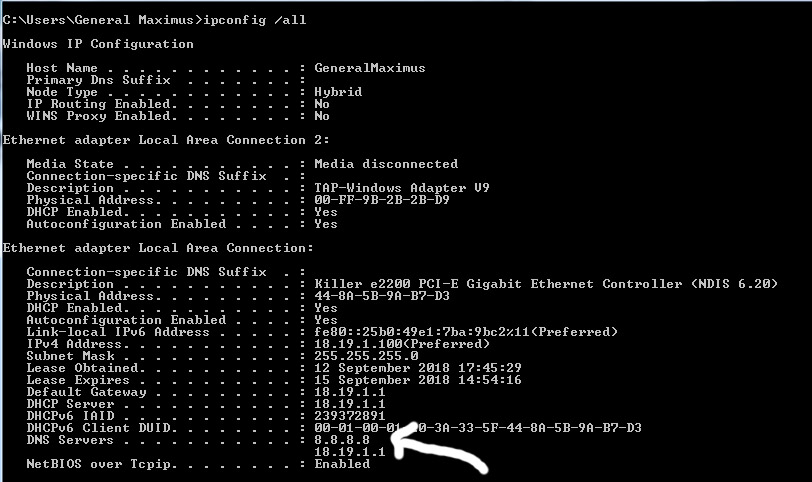812x482 pixels.
Task: Click the NetBIOS over Tcpip Enabled value
Action: (342, 464)
